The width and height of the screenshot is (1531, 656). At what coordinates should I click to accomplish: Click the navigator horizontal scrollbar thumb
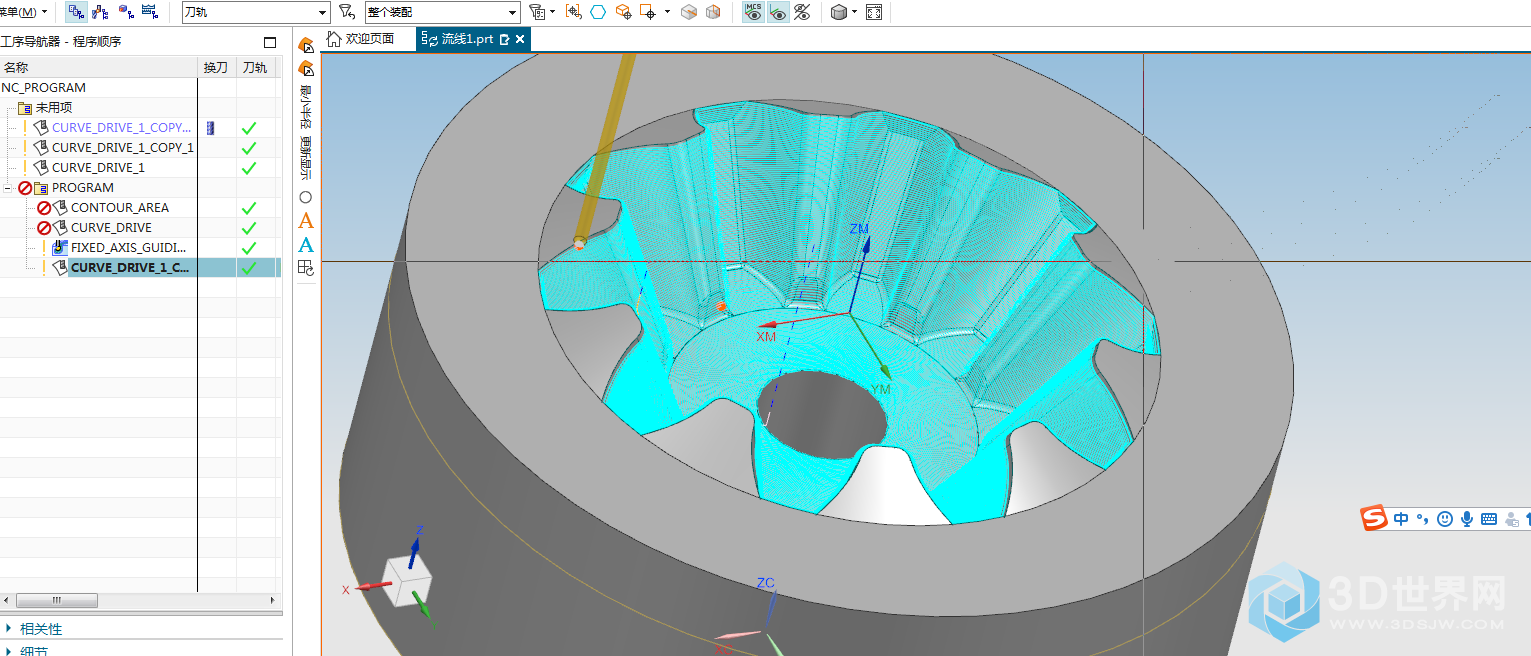click(x=57, y=600)
